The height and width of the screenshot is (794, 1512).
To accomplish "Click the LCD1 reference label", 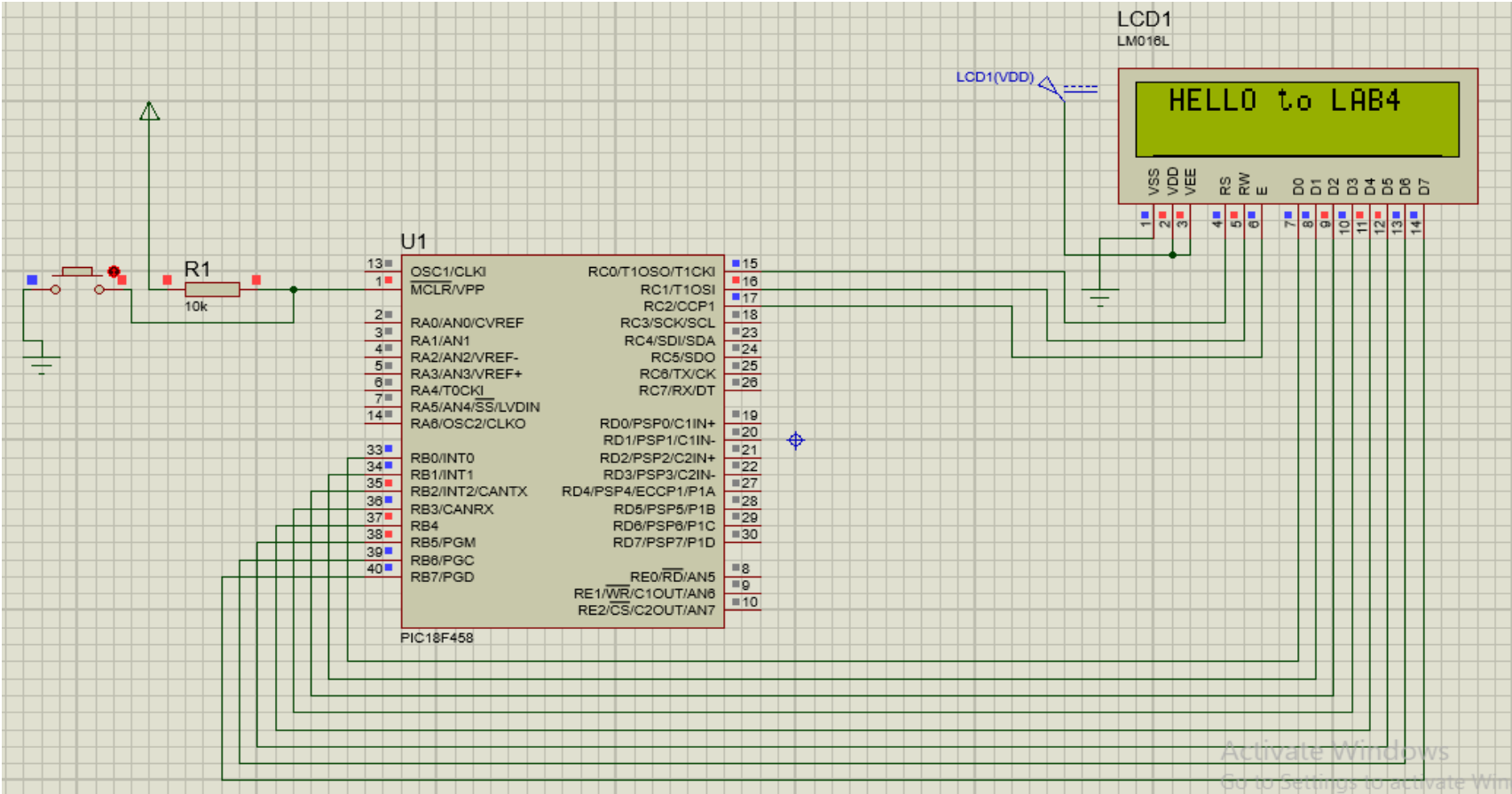I will point(1144,19).
